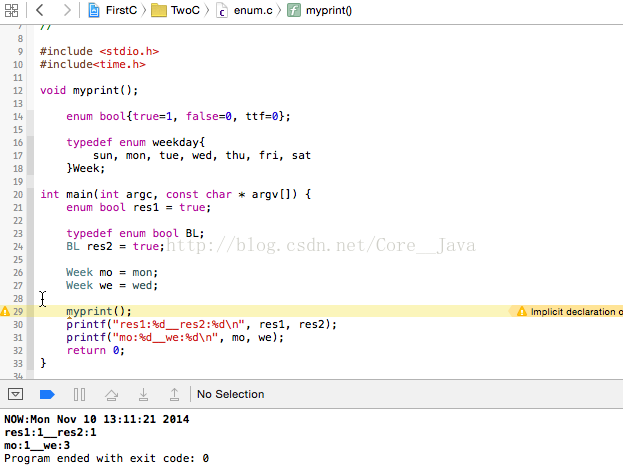The height and width of the screenshot is (469, 623).
Task: Click myprint(); call on line 29
Action: 99,311
